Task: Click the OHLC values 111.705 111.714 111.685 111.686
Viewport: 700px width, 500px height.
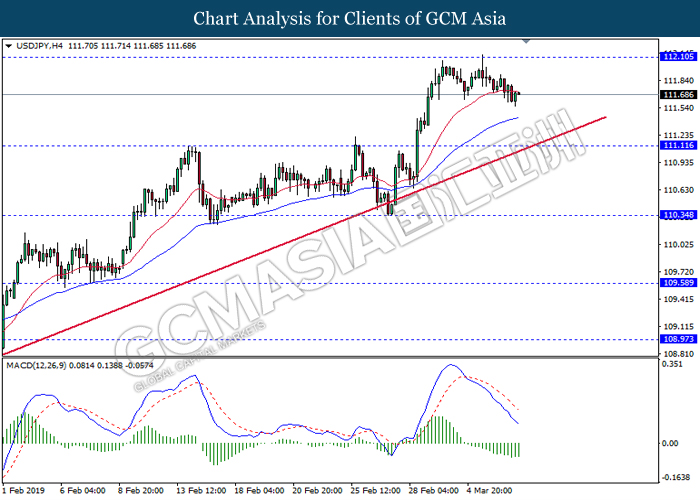Action: point(132,46)
